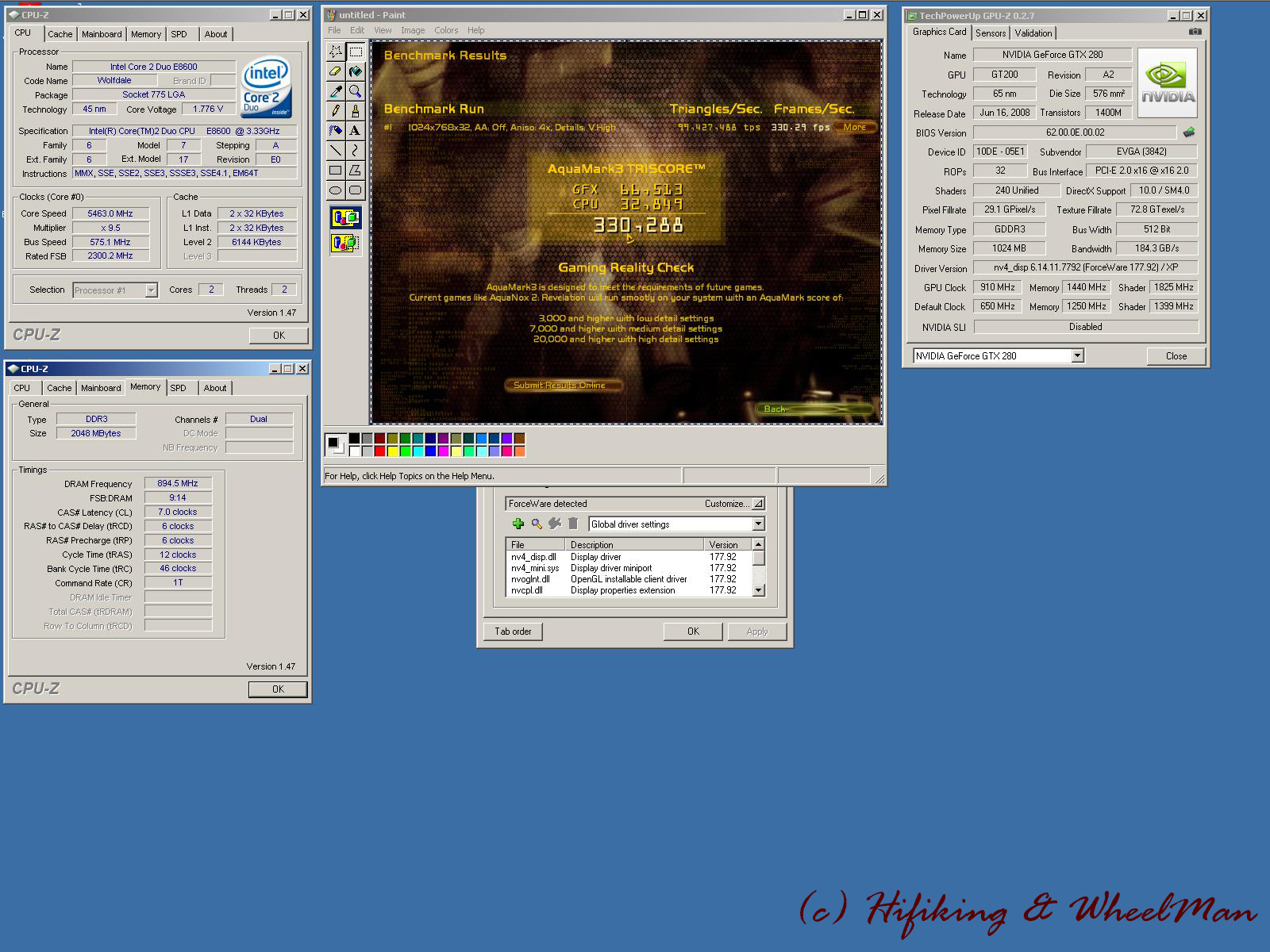Click the GPU-Z camera screenshot icon
The width and height of the screenshot is (1270, 952).
[x=1195, y=32]
